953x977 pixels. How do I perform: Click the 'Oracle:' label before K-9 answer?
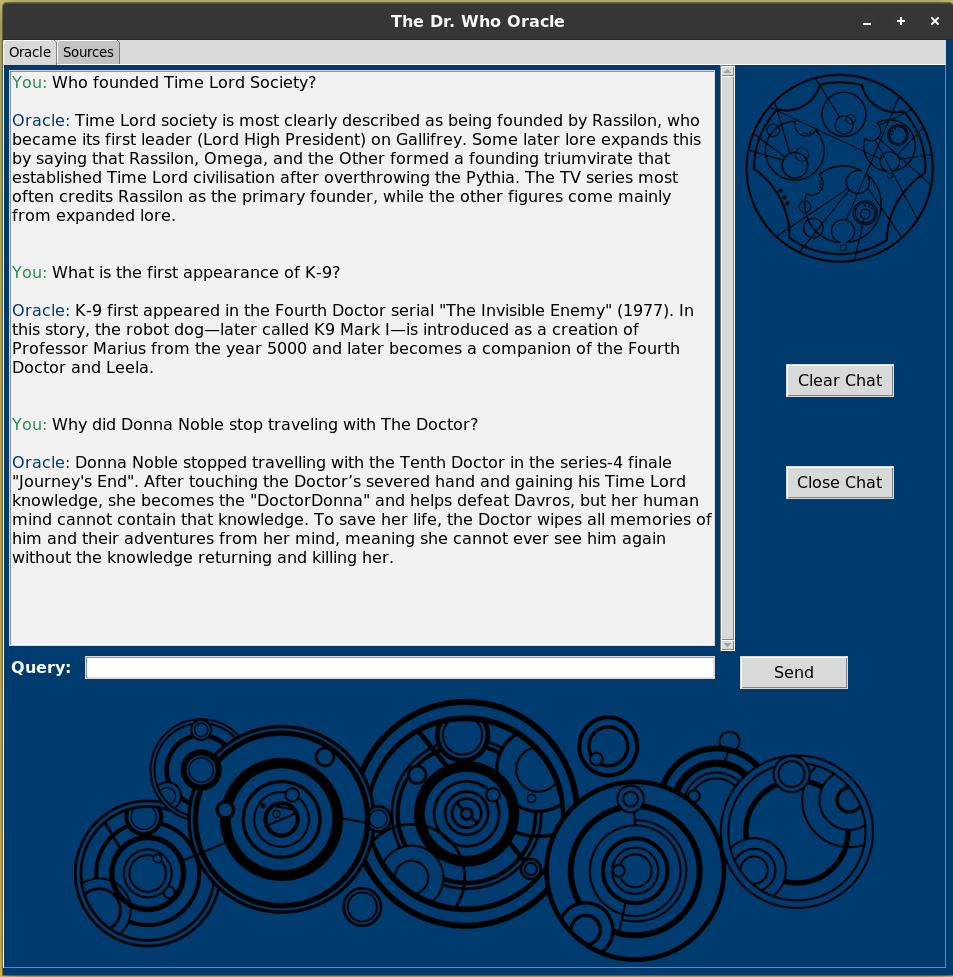point(41,311)
